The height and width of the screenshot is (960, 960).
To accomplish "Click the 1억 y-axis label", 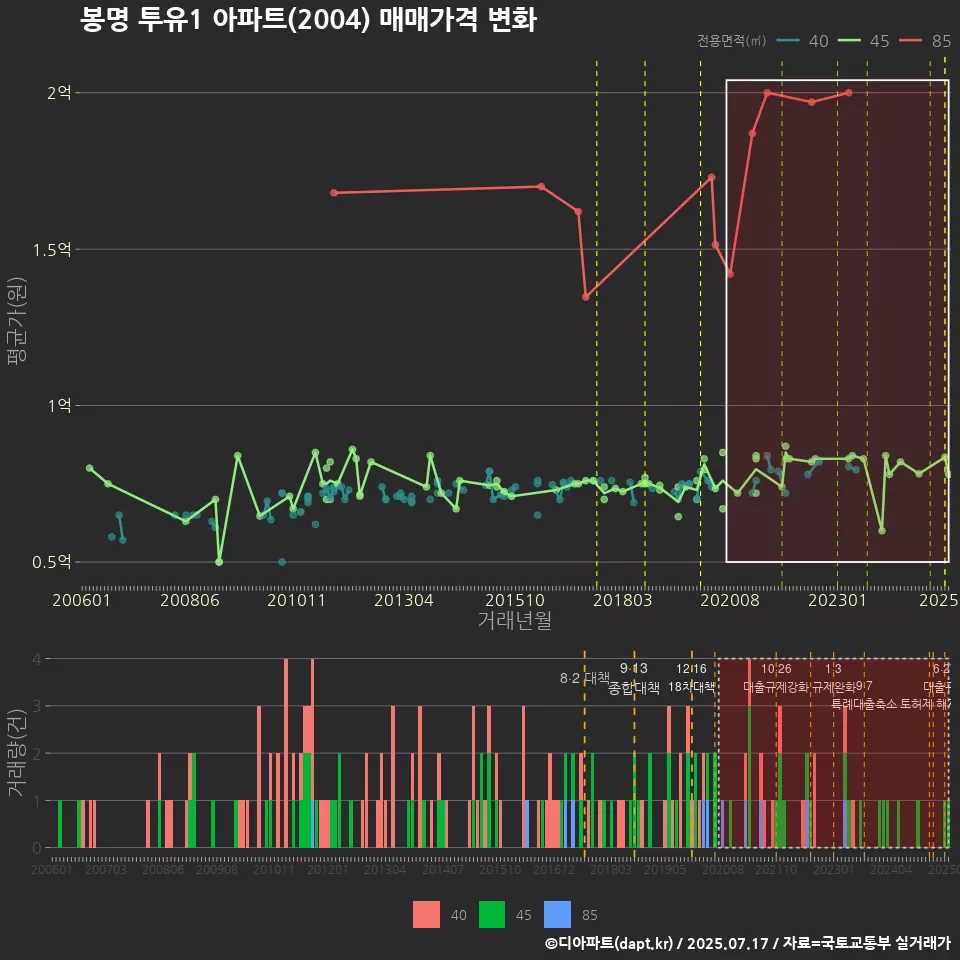I will pos(59,406).
